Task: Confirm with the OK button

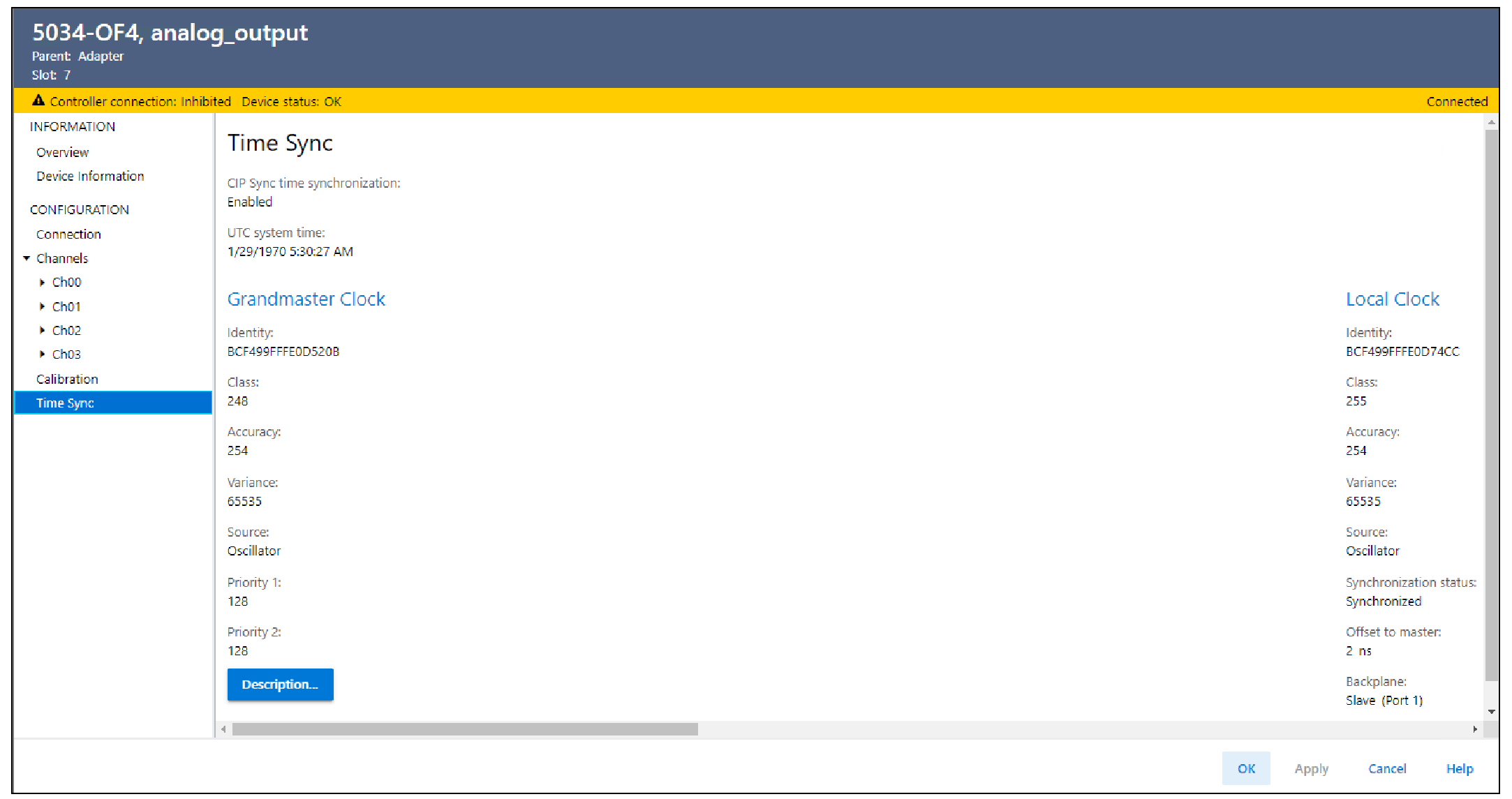Action: 1246,768
